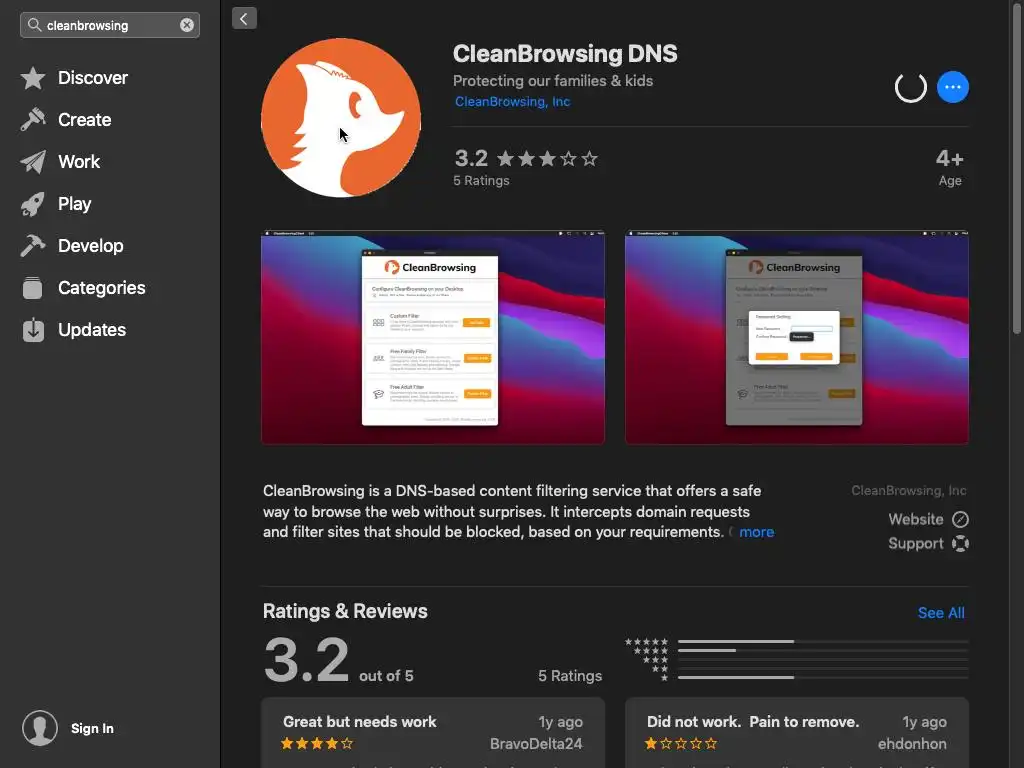Viewport: 1024px width, 768px height.
Task: Click the '5 Ratings' text under the stars
Action: [x=481, y=180]
